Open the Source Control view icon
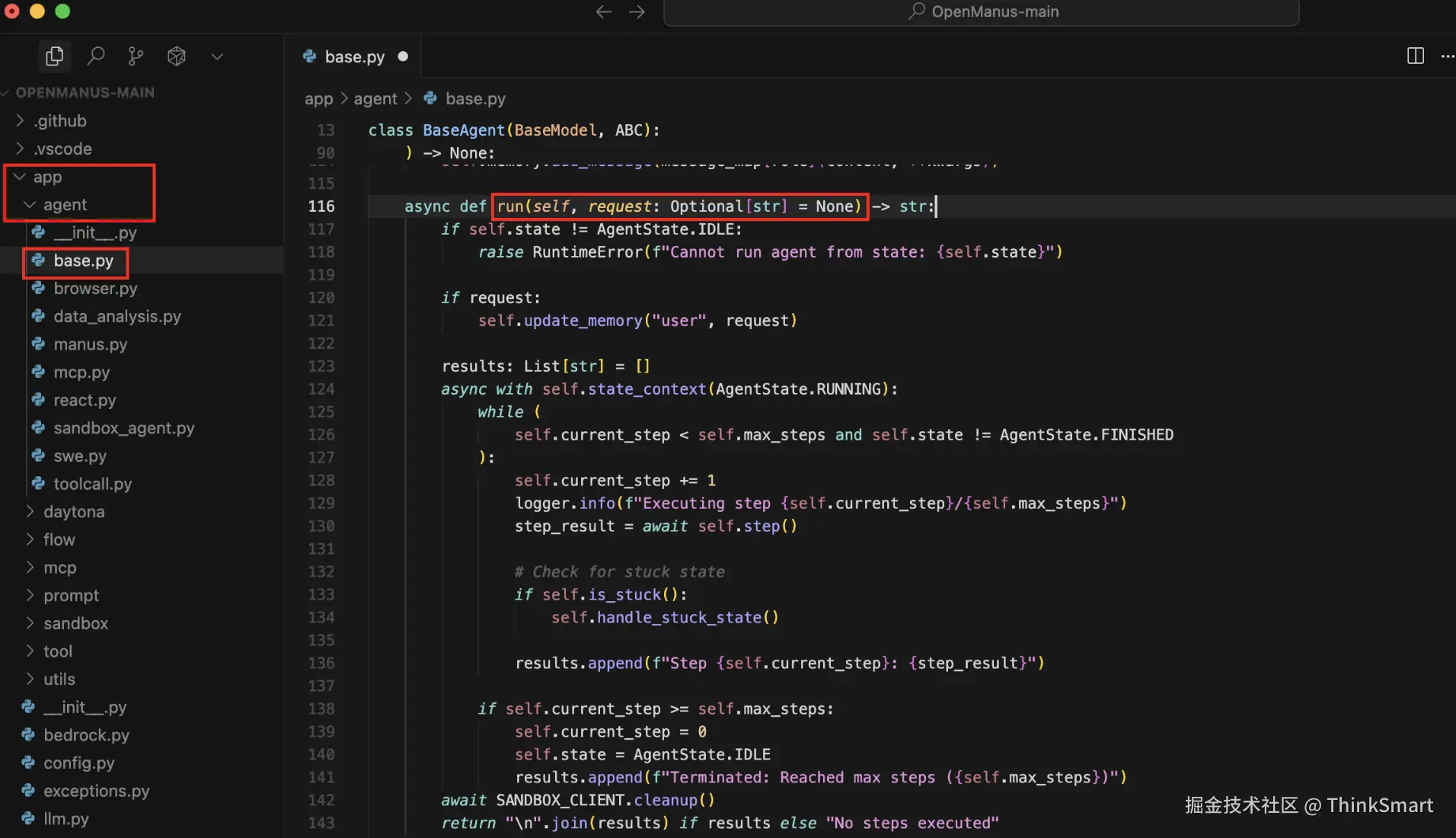Viewport: 1456px width, 838px height. coord(136,56)
